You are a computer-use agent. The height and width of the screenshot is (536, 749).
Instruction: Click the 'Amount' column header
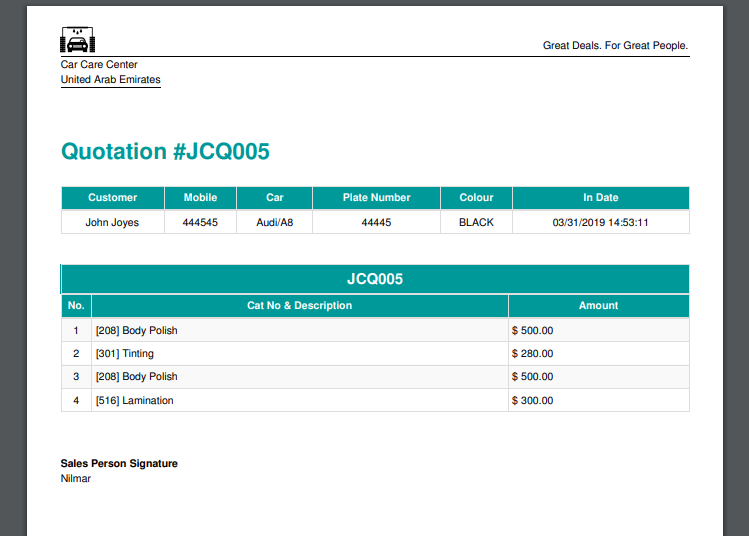[599, 306]
